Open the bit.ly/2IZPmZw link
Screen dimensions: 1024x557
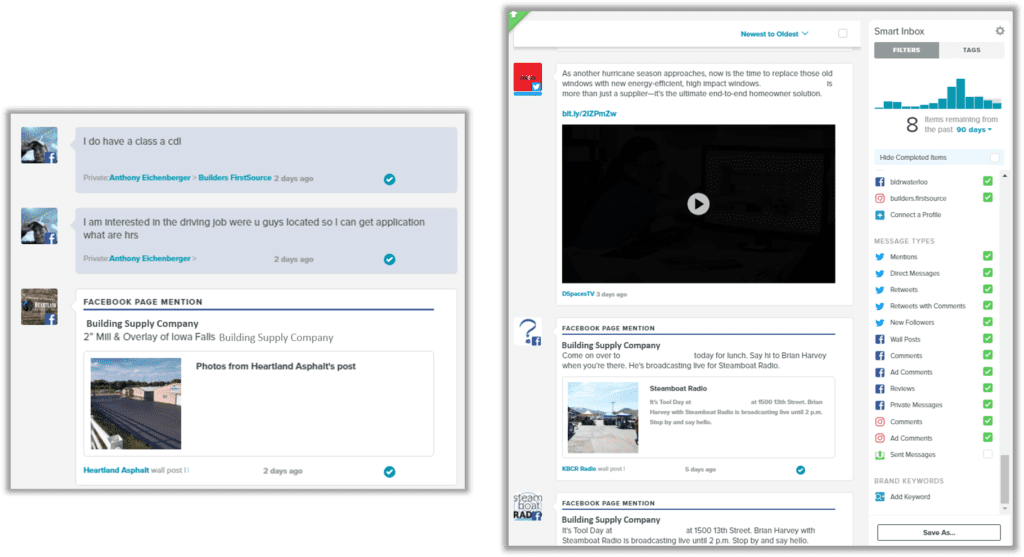pyautogui.click(x=589, y=114)
